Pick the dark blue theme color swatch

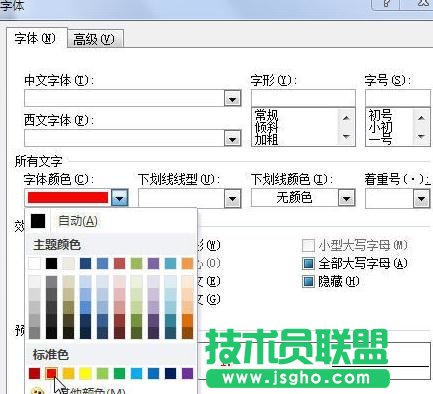tap(85, 263)
